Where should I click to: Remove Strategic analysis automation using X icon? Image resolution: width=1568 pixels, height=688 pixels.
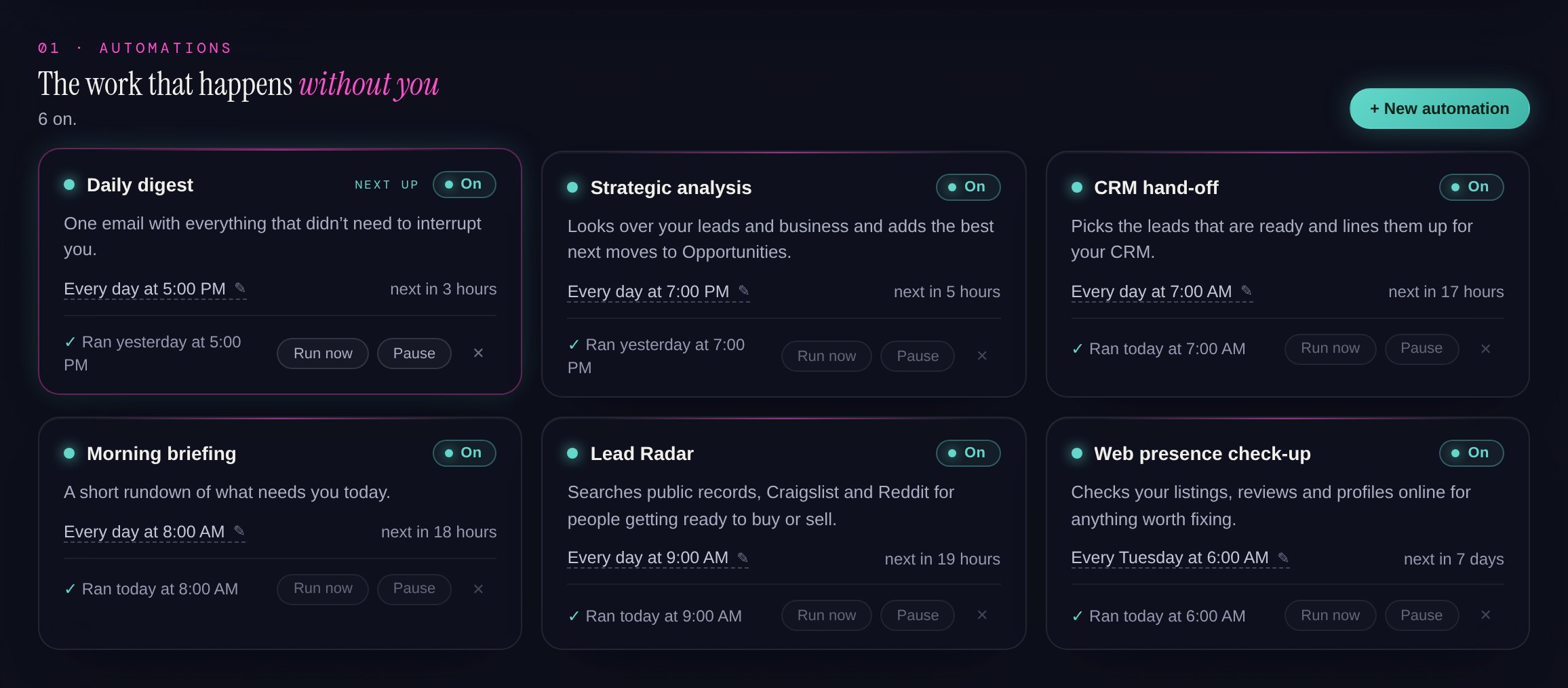tap(981, 356)
